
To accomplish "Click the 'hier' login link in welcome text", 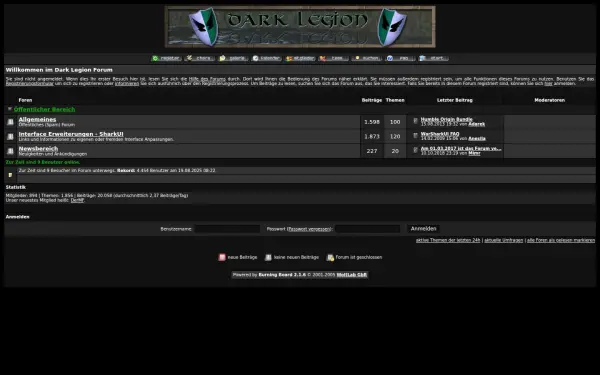I will tap(548, 83).
